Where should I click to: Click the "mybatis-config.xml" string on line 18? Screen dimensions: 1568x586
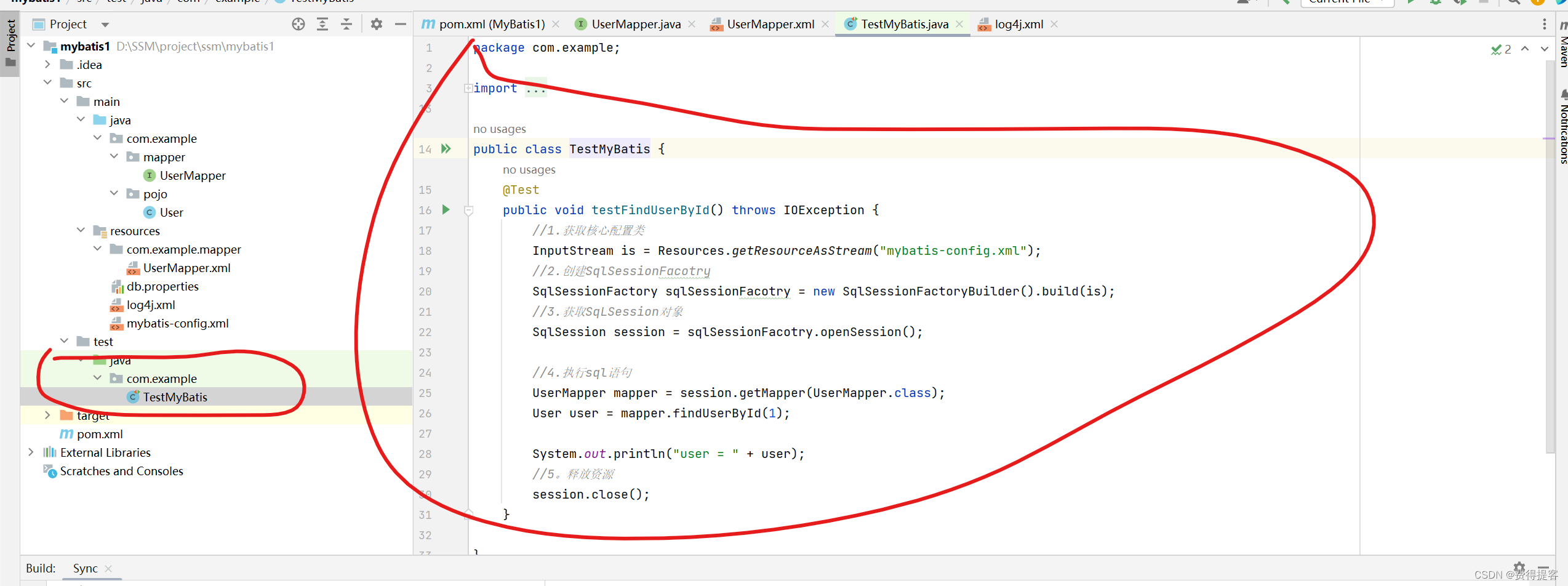[x=953, y=251]
